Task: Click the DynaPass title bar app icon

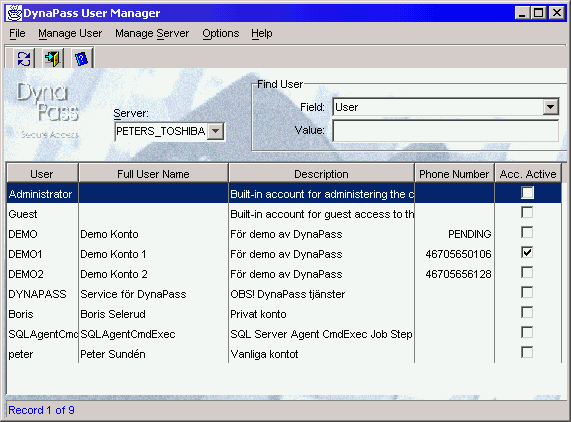Action: [14, 13]
